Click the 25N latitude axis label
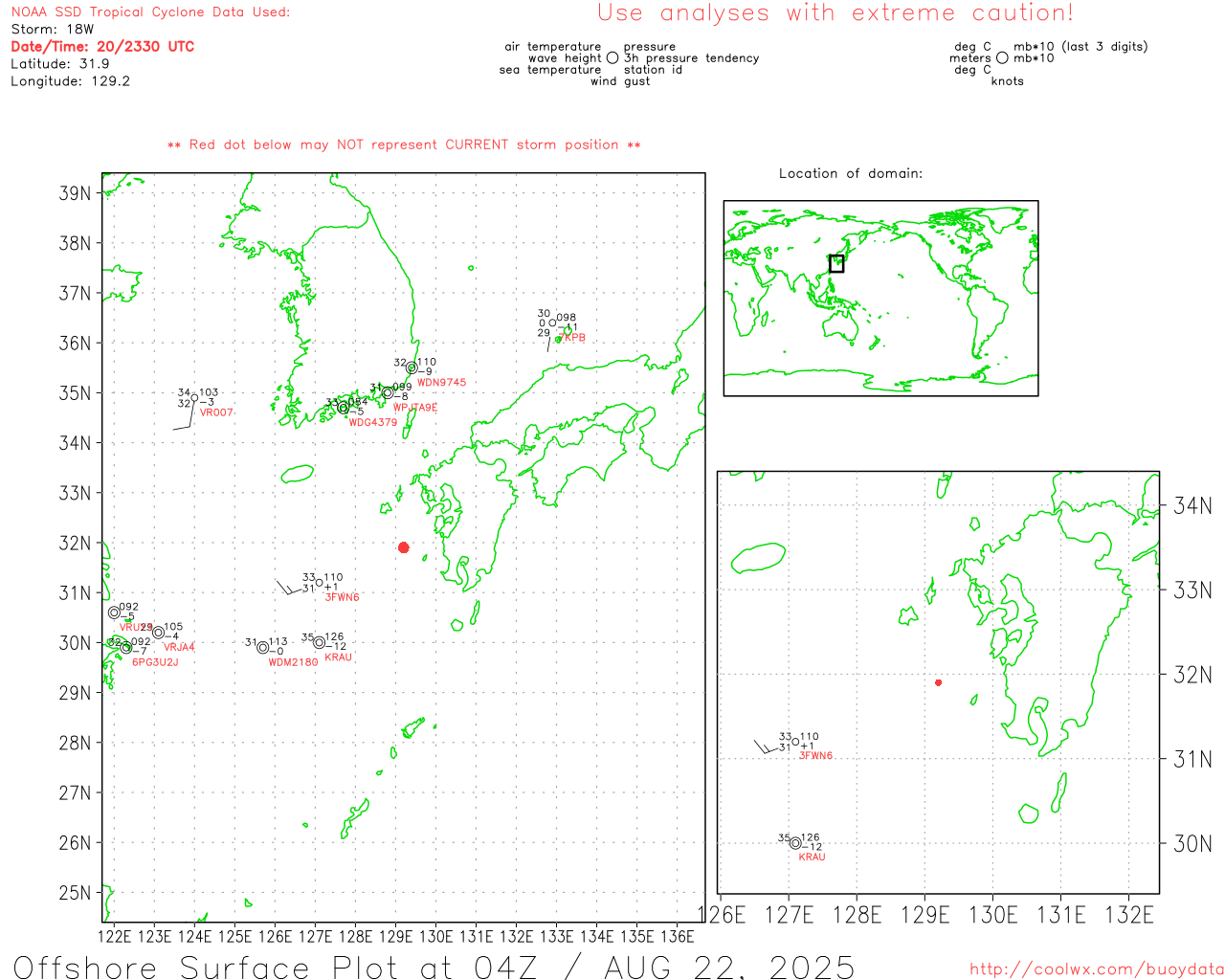The height and width of the screenshot is (980, 1225). coord(75,893)
